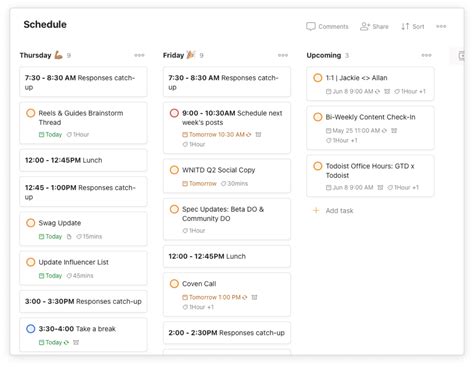The image size is (474, 367).
Task: Share the Schedule project
Action: click(374, 26)
